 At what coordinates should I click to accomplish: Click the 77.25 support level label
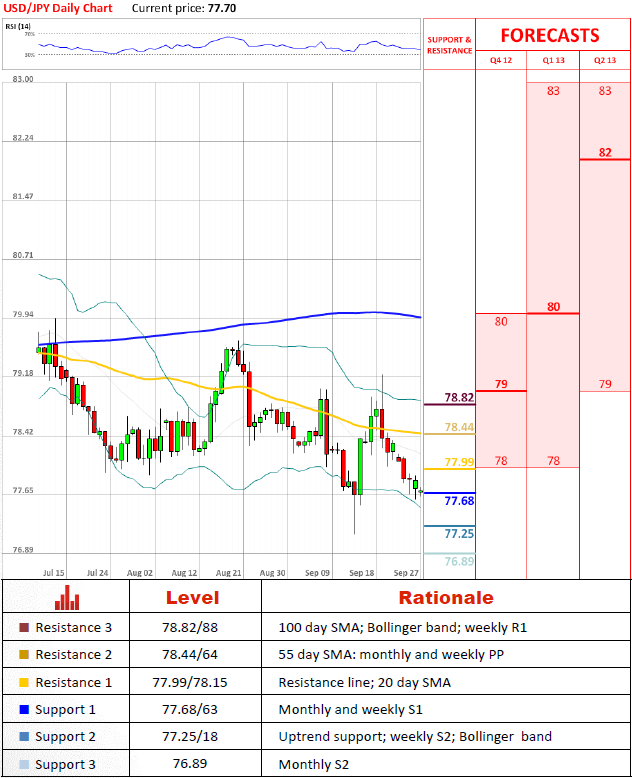tap(459, 533)
